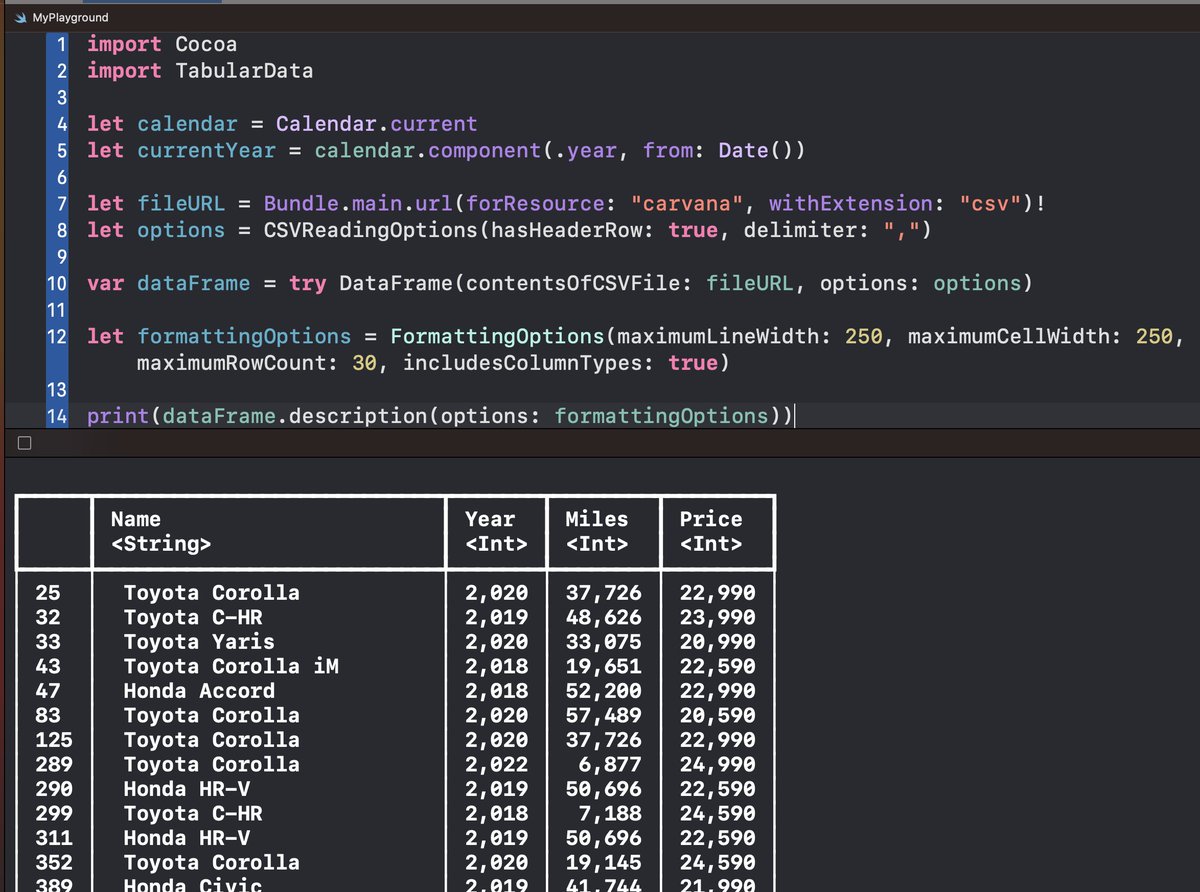This screenshot has width=1200, height=892.
Task: Click price 24,990 in row 289
Action: click(x=717, y=764)
